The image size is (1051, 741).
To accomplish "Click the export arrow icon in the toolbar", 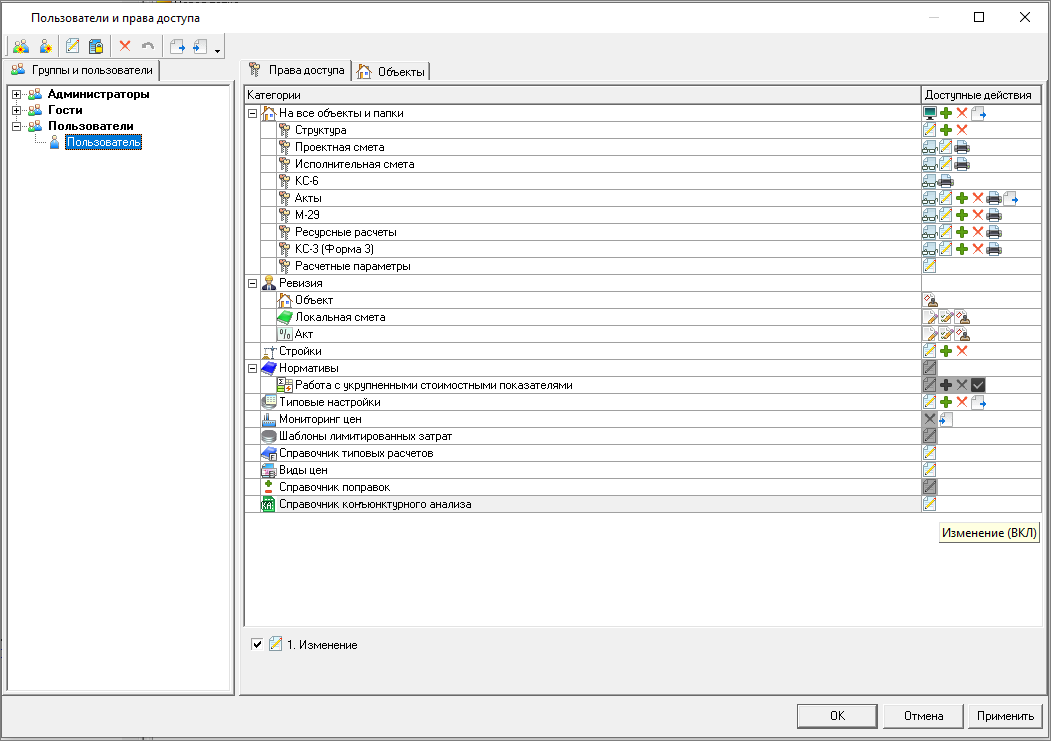I will pos(177,46).
